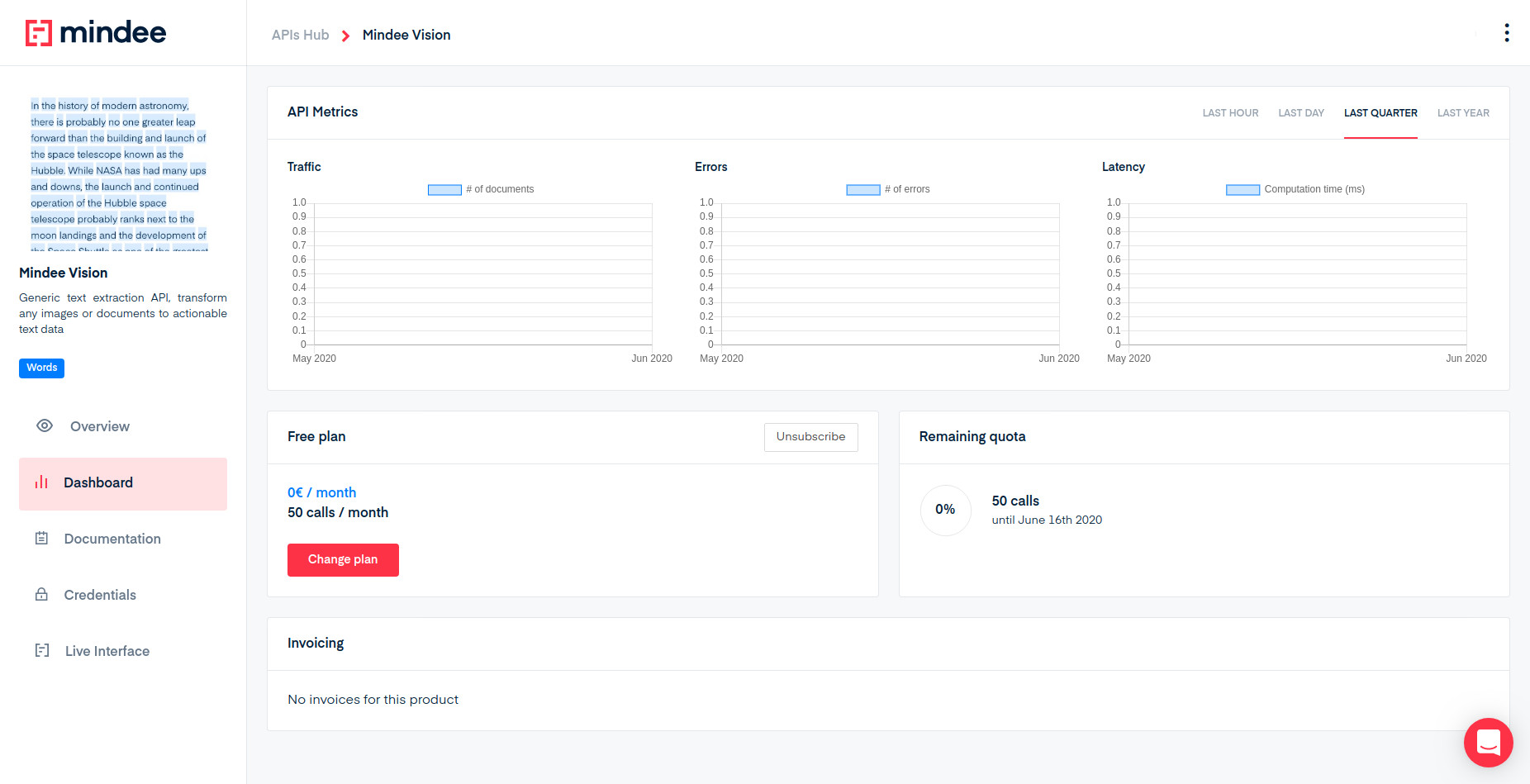The image size is (1530, 784).
Task: Select Dashboard in the sidebar
Action: 123,483
